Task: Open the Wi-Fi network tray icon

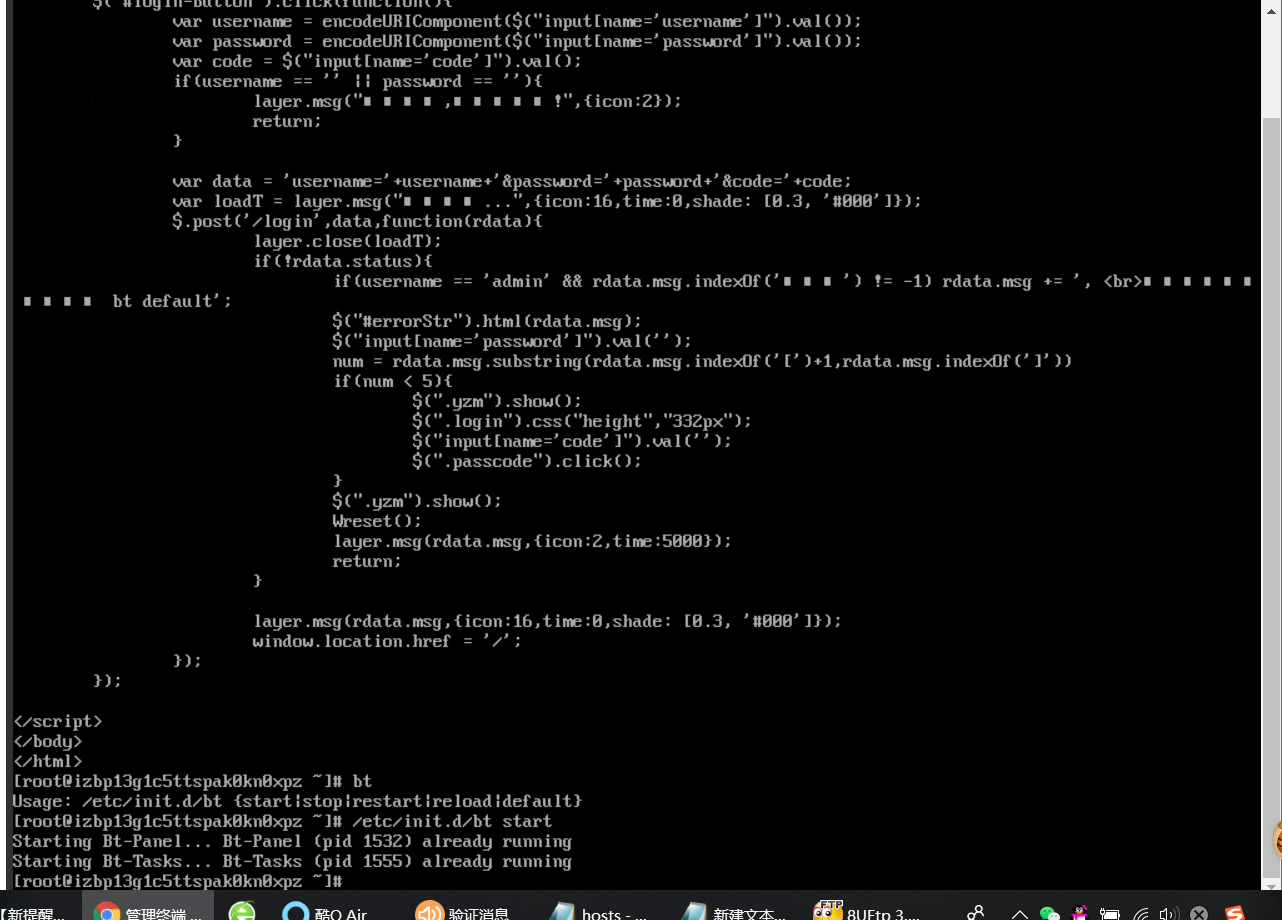Action: tap(1140, 914)
